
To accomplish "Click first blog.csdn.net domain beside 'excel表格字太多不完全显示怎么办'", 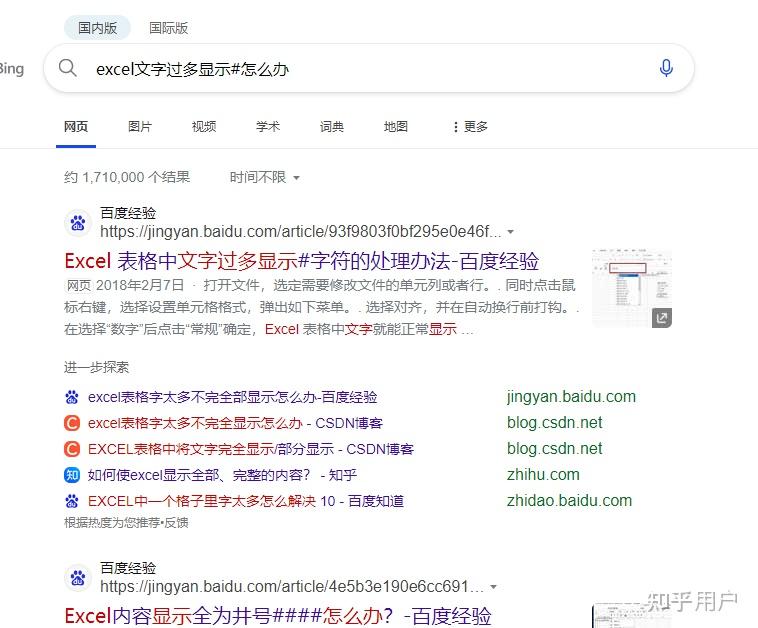I will click(554, 423).
